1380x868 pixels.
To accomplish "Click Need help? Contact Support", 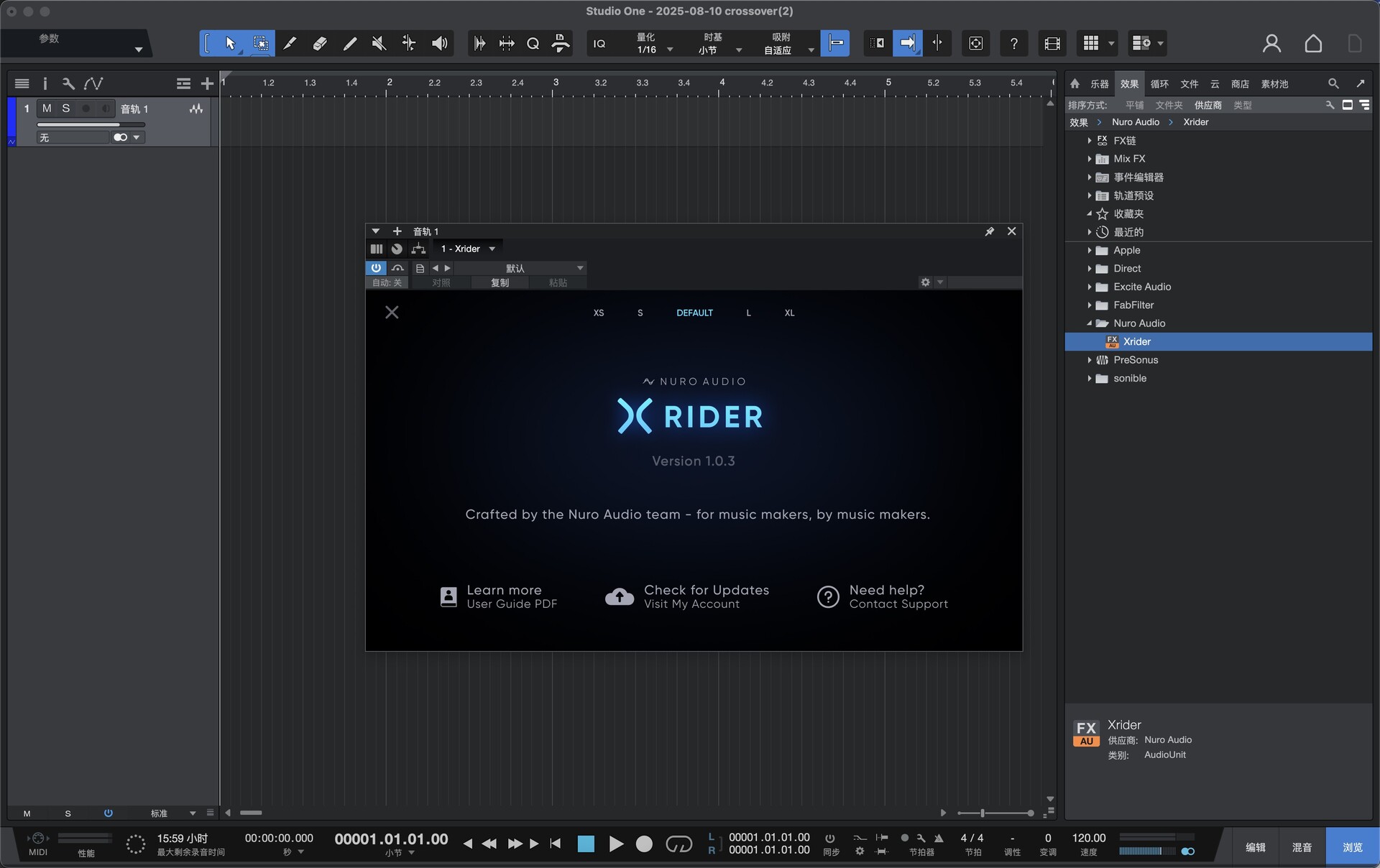I will pyautogui.click(x=883, y=596).
